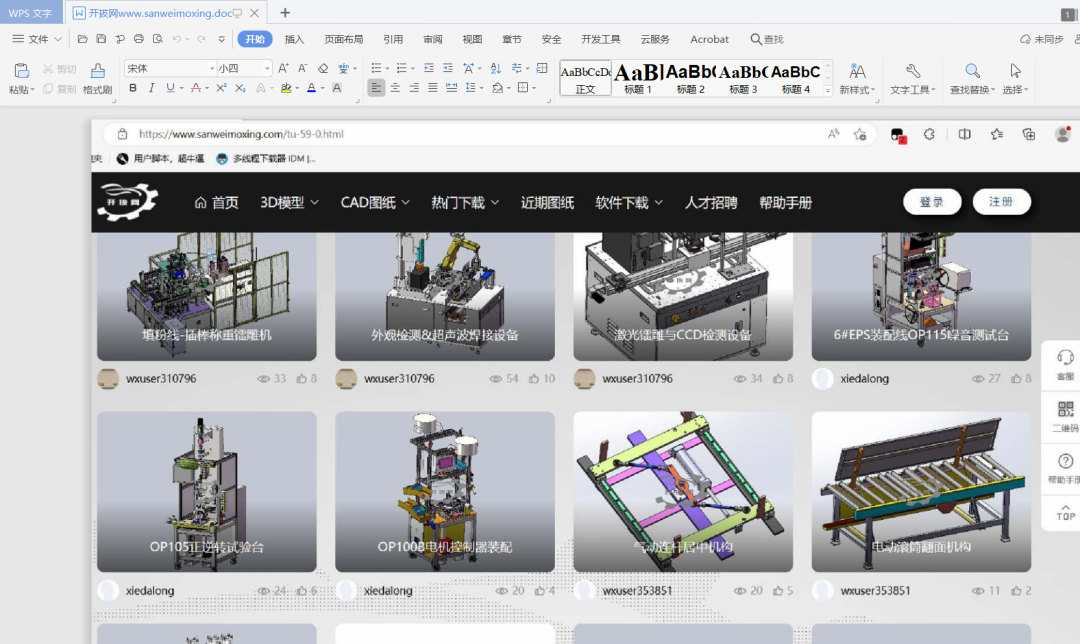Switch to the Acrobat ribbon tab
Screen dimensions: 1080x644
(x=709, y=39)
